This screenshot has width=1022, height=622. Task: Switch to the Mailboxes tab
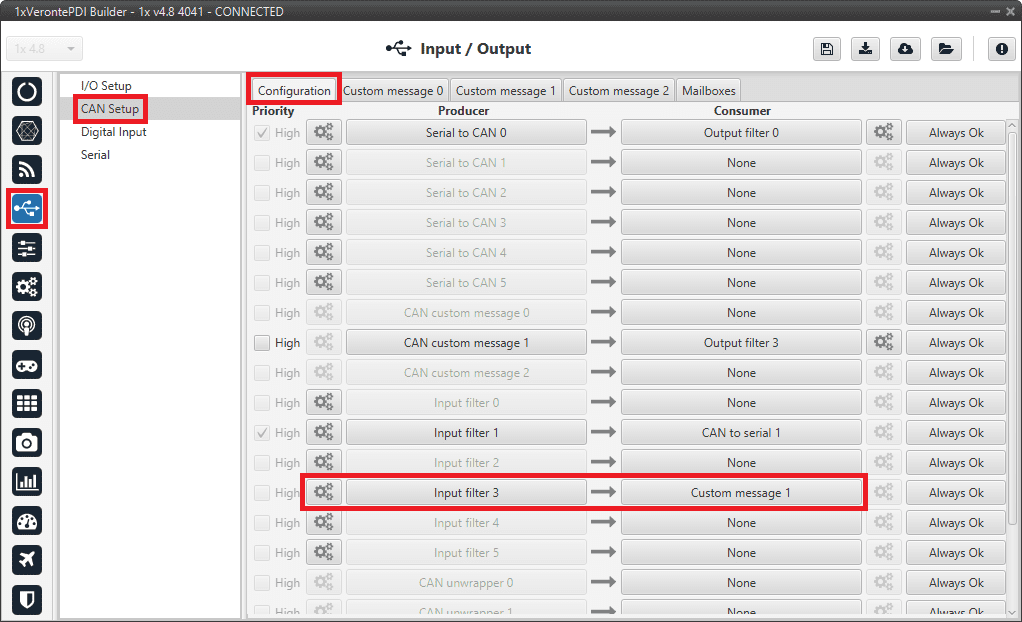point(708,90)
